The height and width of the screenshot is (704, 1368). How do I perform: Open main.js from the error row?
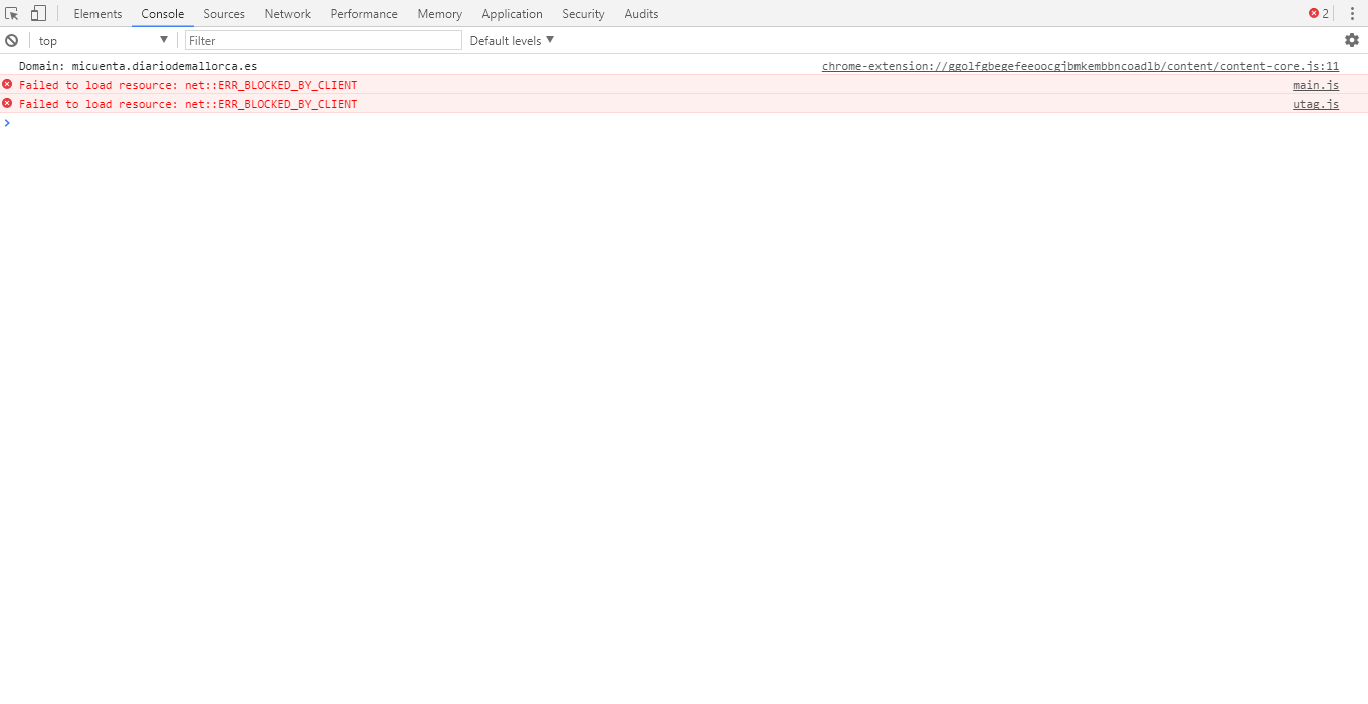pos(1315,85)
